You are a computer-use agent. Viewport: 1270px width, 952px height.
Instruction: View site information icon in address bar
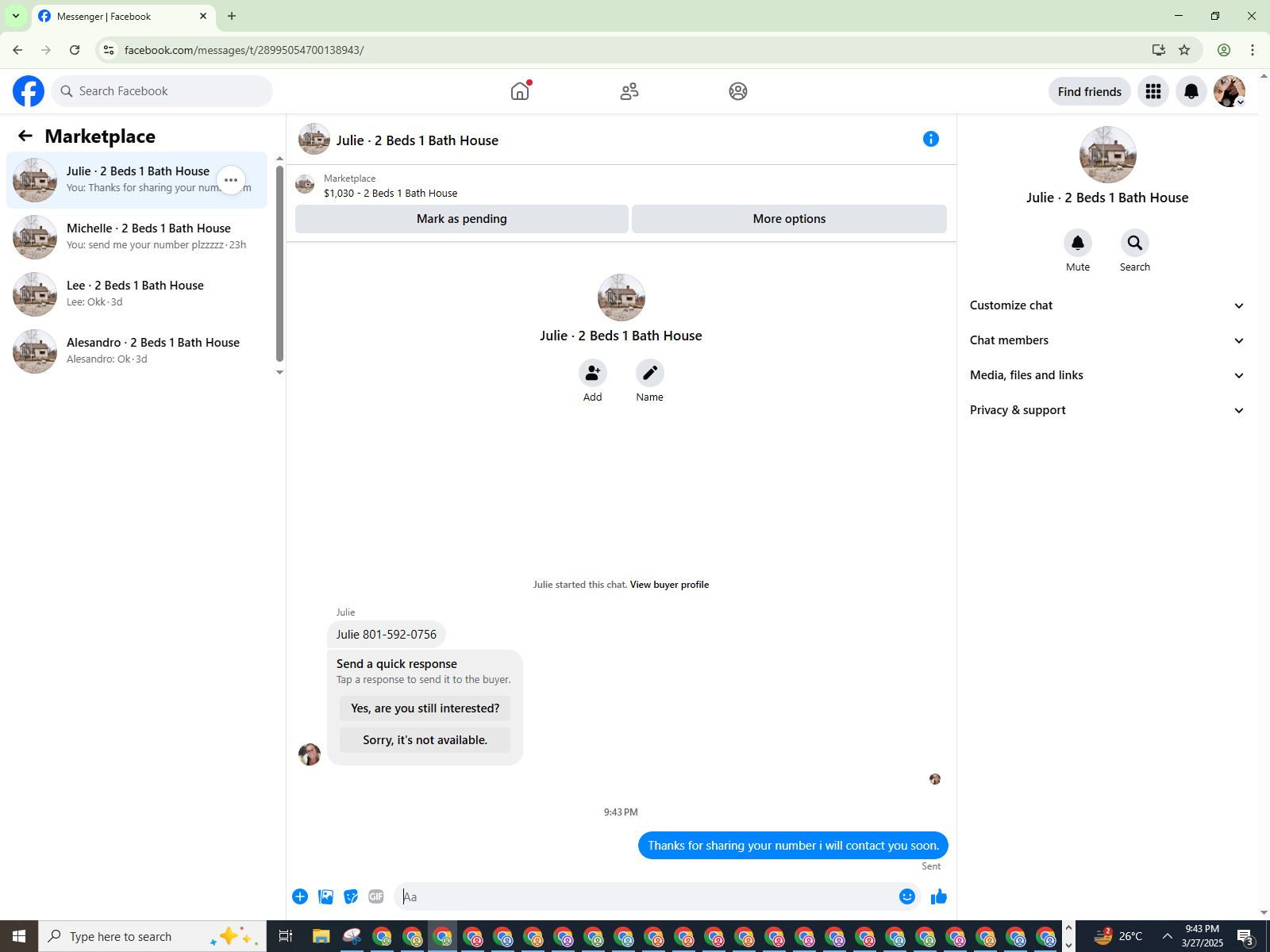click(x=109, y=50)
